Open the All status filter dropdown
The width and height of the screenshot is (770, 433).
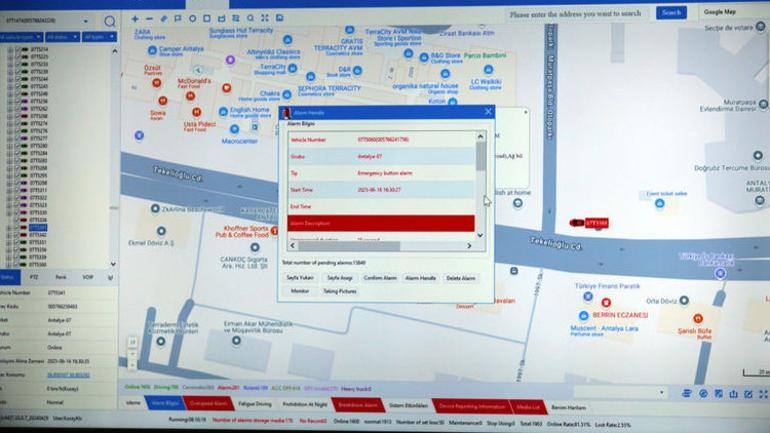point(62,37)
